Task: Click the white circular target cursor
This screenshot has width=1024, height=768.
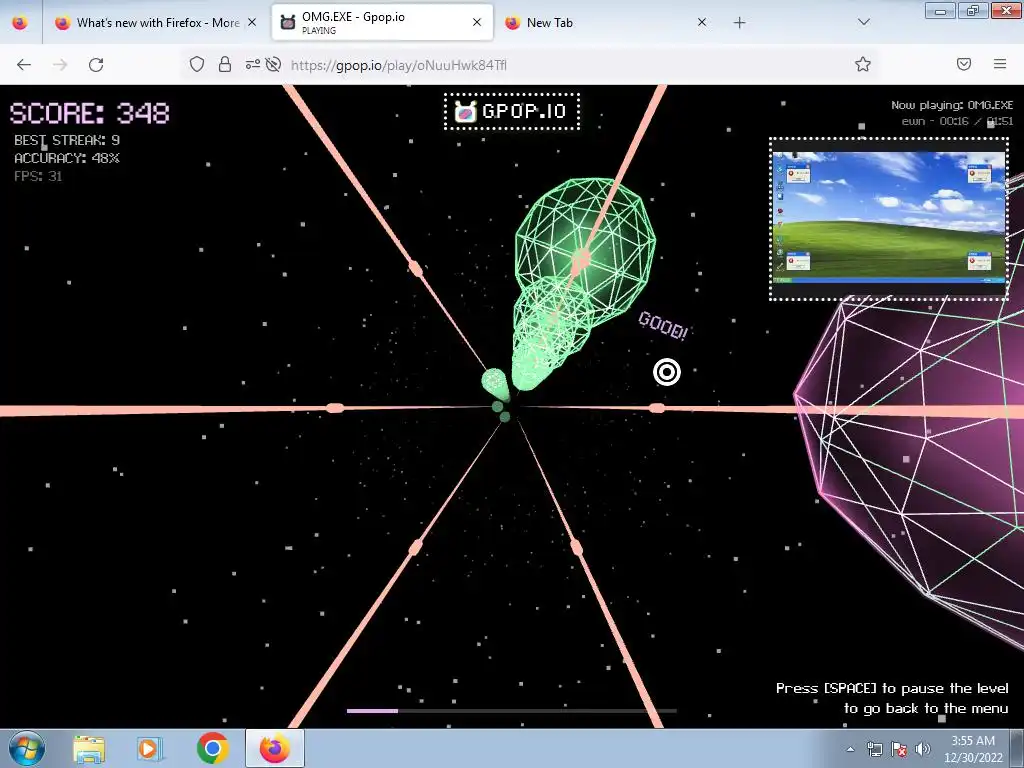Action: pos(667,372)
